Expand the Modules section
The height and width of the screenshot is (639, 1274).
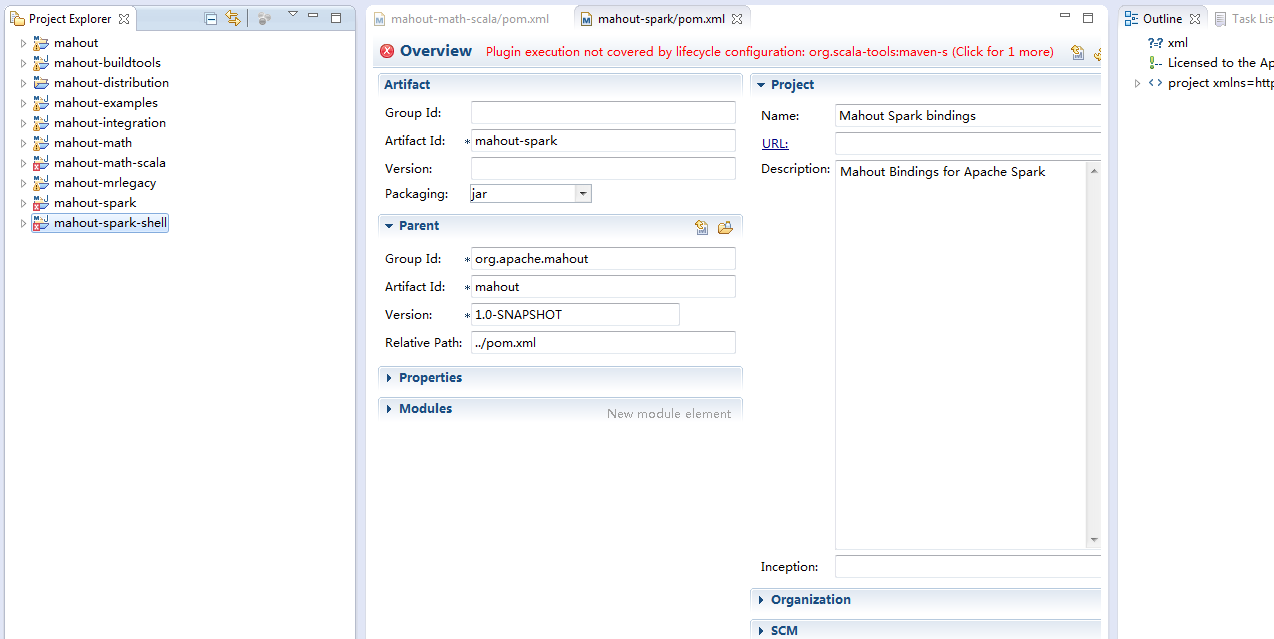click(389, 409)
